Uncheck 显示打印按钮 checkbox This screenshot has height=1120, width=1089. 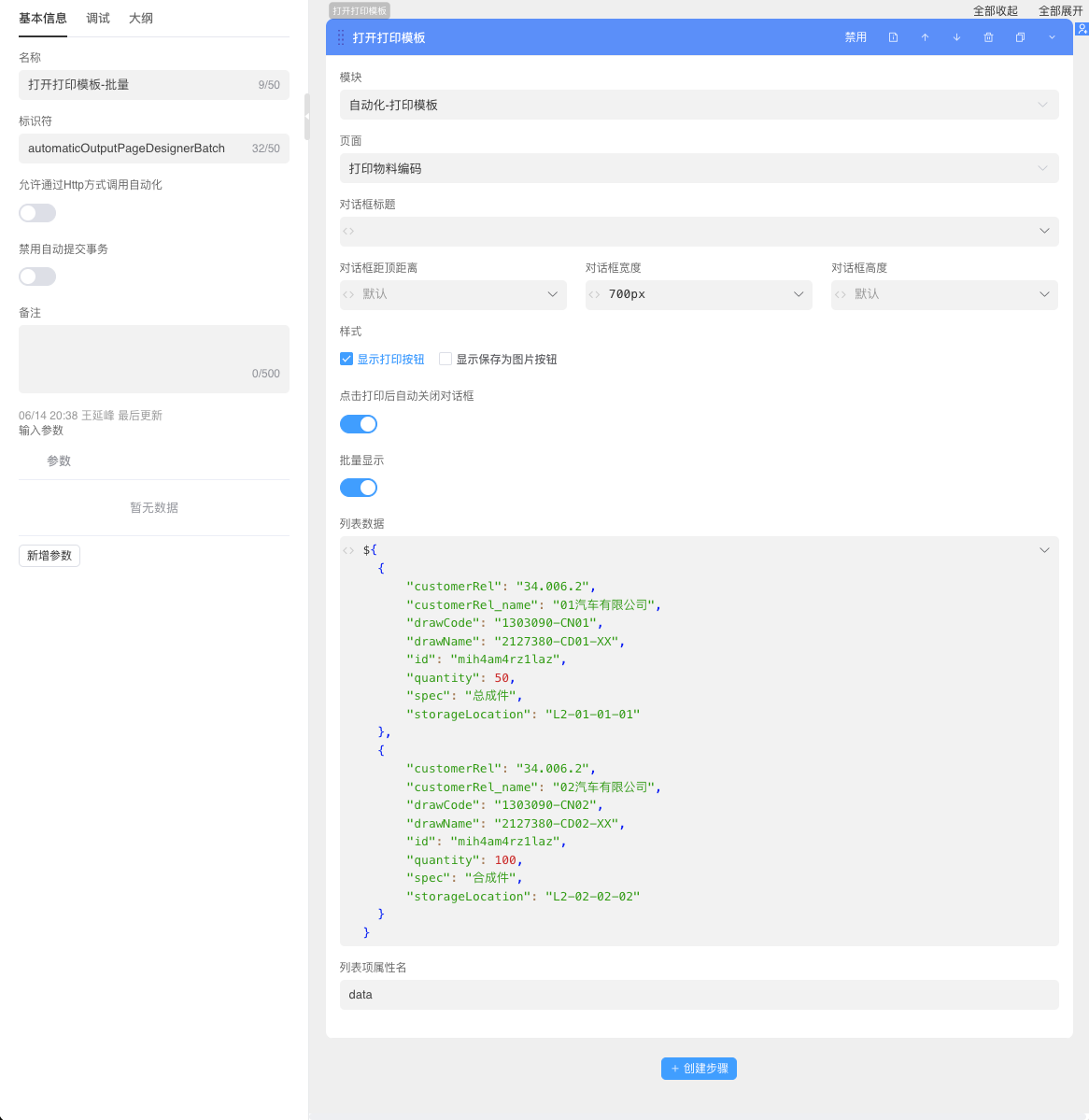pos(346,359)
